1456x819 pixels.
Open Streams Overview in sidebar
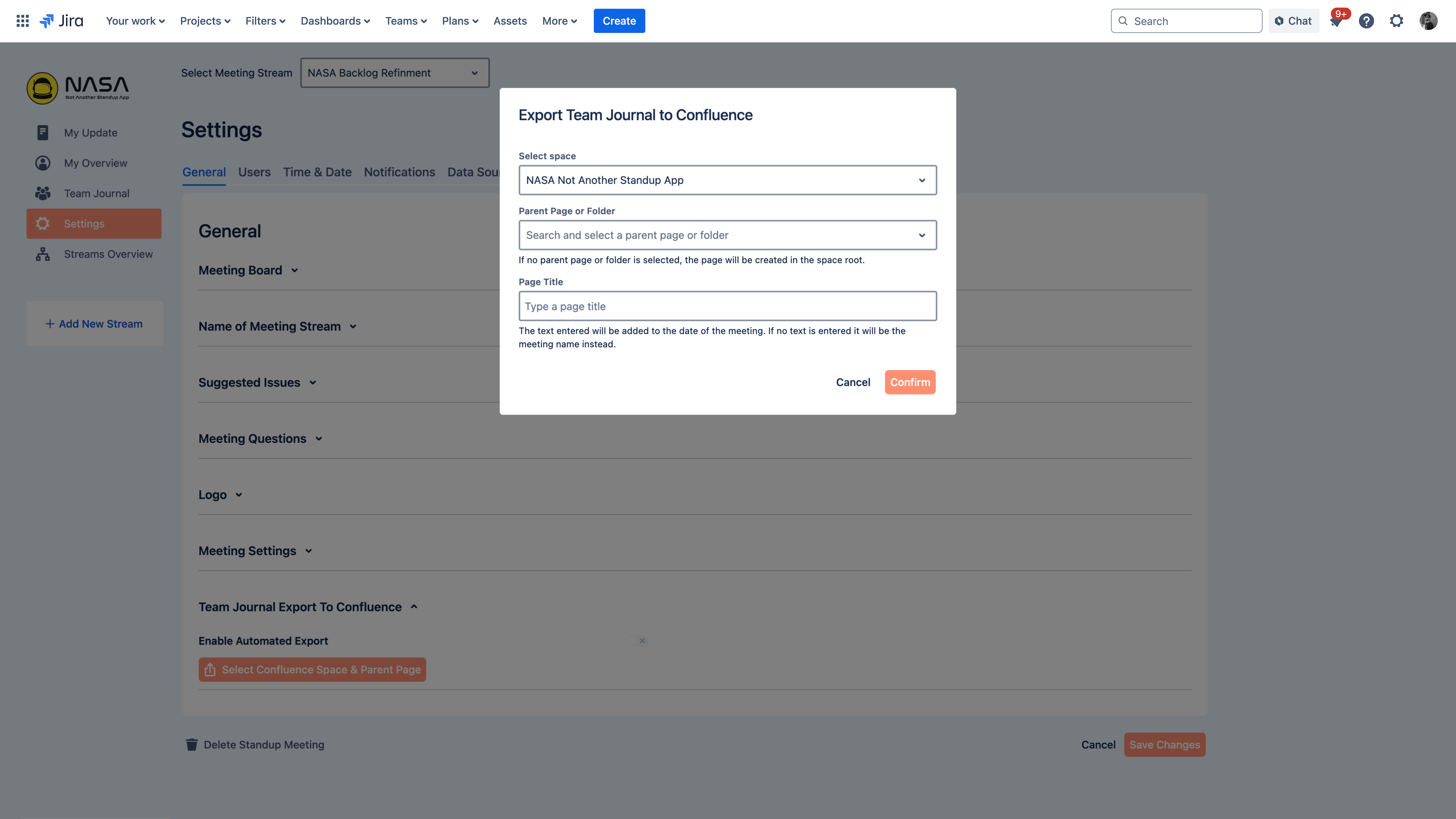click(x=94, y=254)
